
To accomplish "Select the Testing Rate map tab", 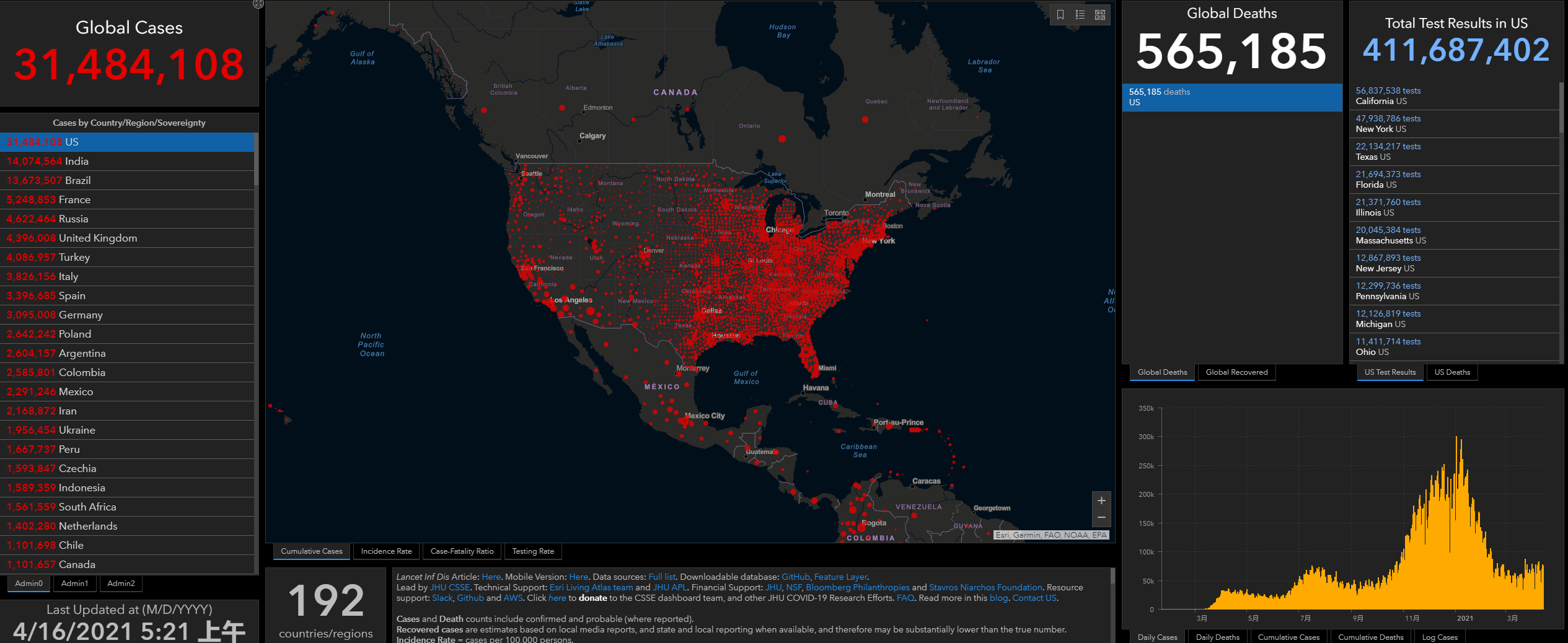I will click(533, 551).
